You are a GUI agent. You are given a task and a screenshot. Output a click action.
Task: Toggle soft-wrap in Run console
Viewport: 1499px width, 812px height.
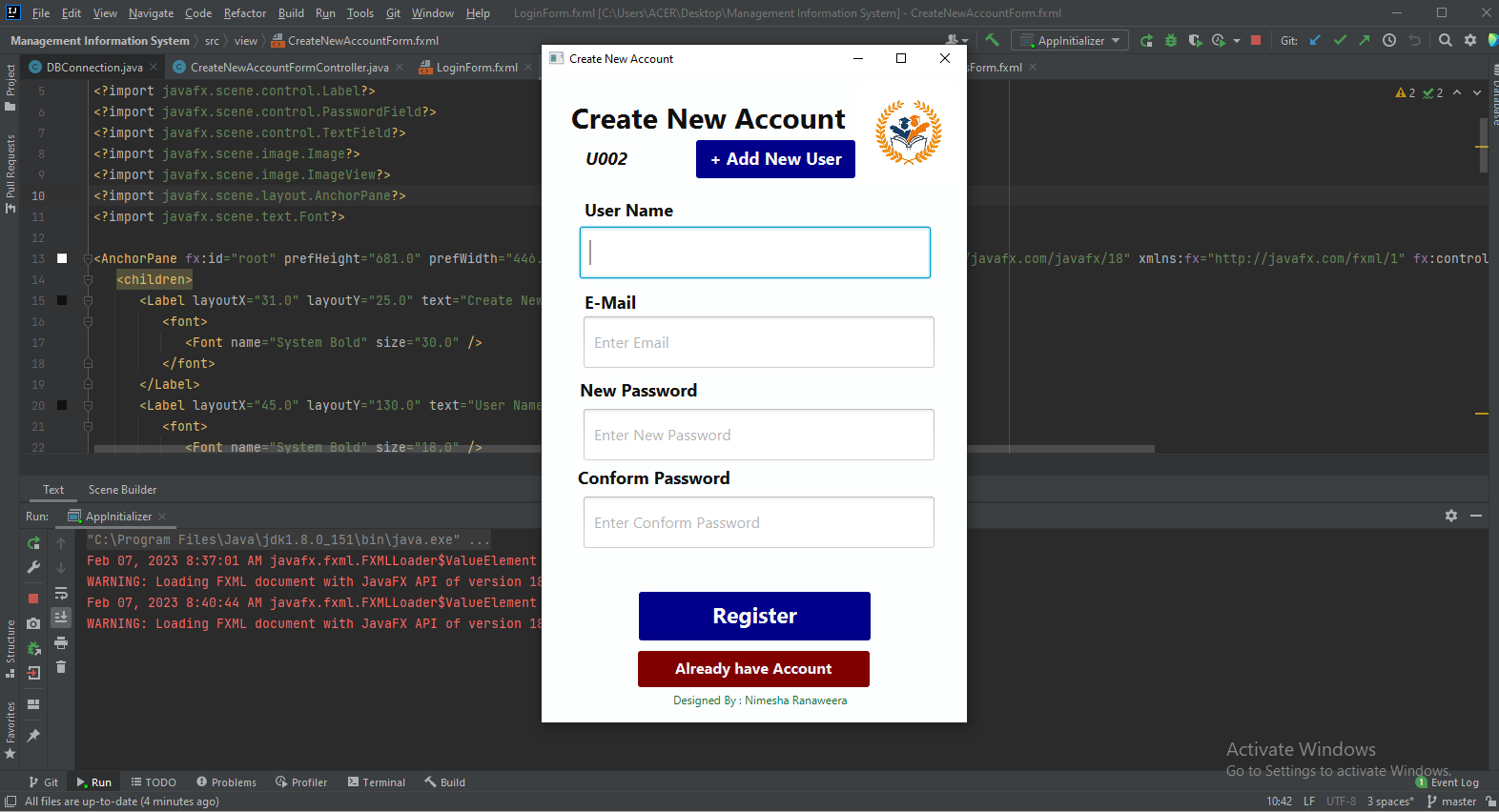point(61,593)
